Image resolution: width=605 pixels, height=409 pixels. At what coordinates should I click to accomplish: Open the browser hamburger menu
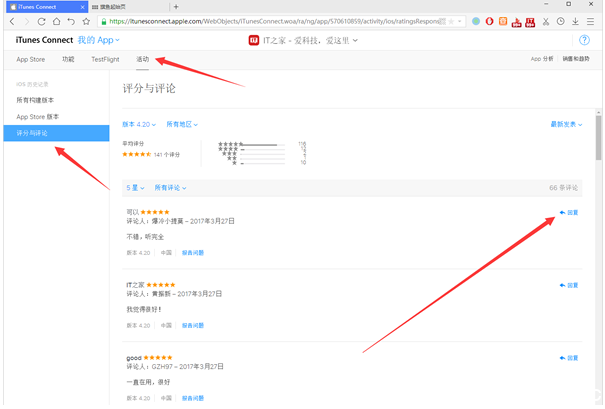click(x=590, y=22)
